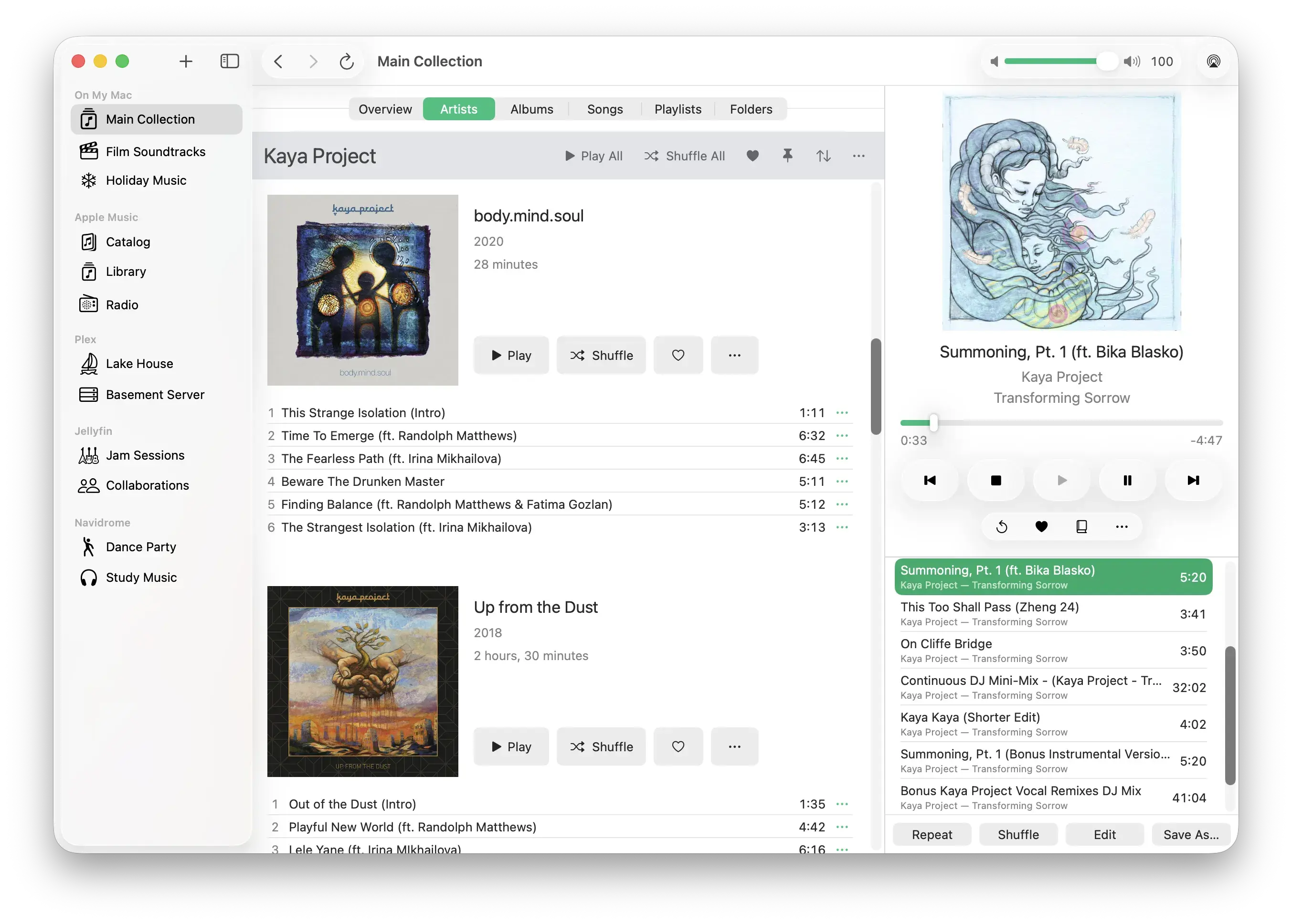
Task: Switch to the Overview tab
Action: [x=385, y=109]
